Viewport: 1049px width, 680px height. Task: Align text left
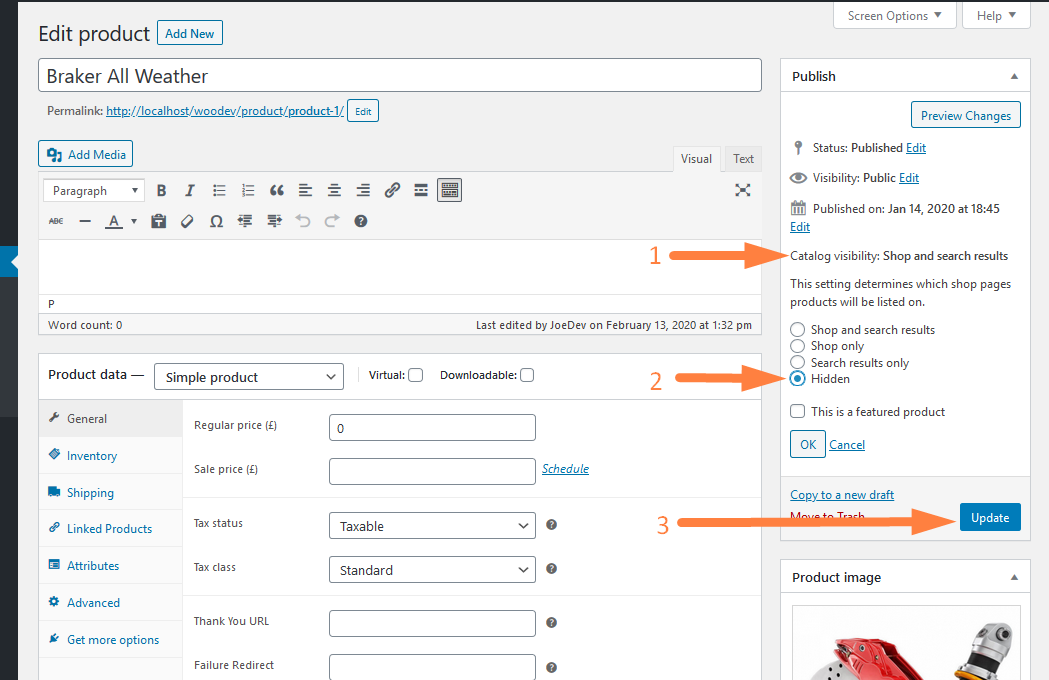tap(305, 191)
